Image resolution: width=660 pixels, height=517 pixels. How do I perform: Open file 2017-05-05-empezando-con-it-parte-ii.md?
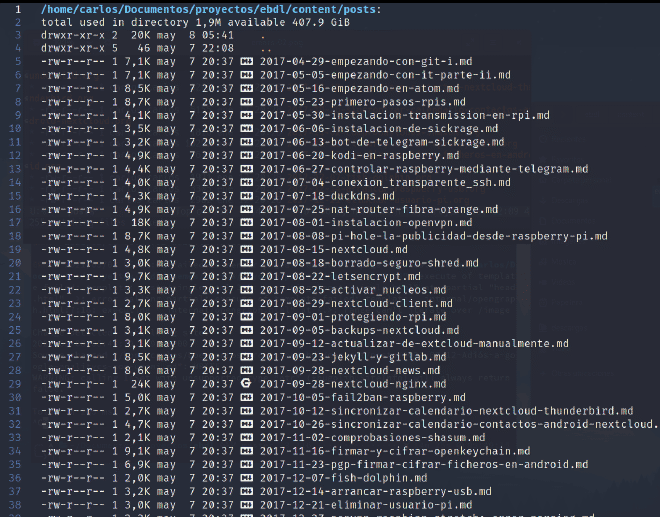385,75
